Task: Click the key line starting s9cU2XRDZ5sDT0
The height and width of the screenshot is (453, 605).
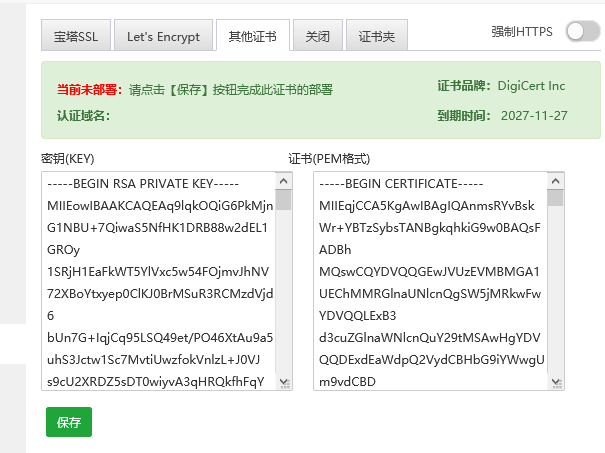Action: (x=155, y=382)
